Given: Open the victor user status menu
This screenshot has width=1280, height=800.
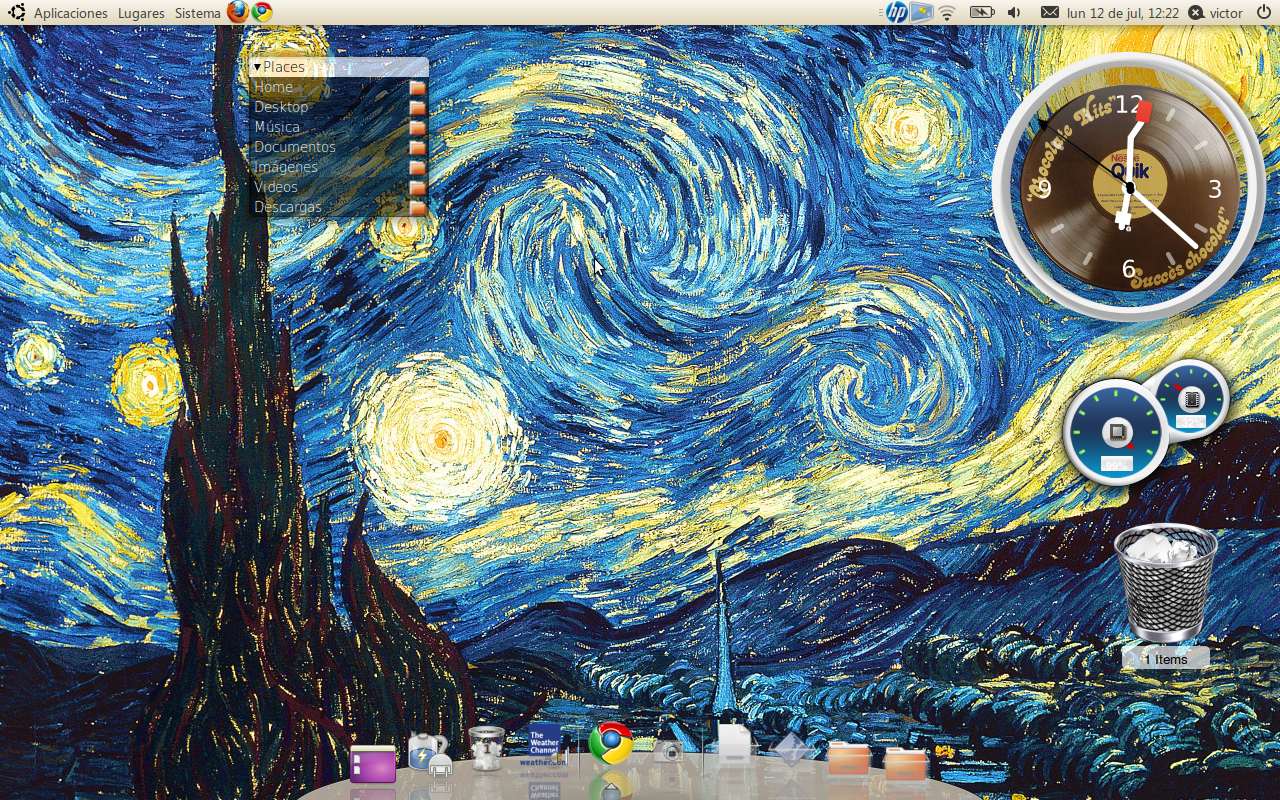Looking at the screenshot, I should click(1215, 13).
